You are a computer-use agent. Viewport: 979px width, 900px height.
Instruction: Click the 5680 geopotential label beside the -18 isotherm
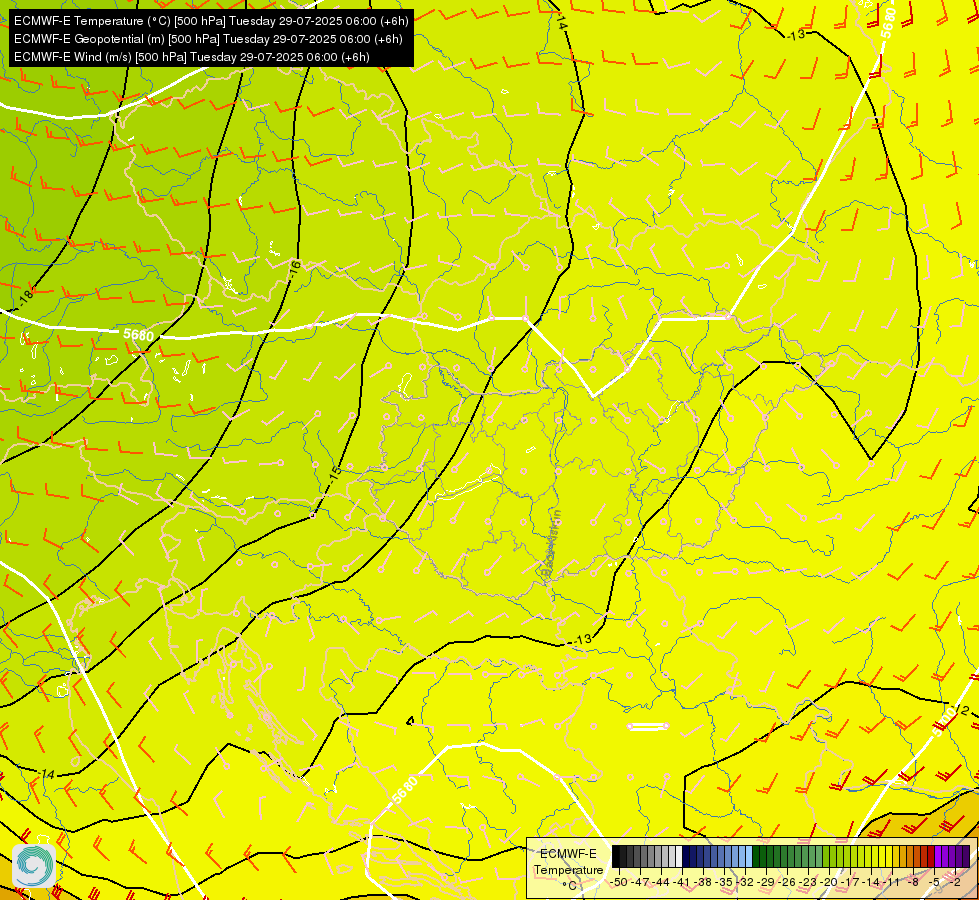click(139, 335)
